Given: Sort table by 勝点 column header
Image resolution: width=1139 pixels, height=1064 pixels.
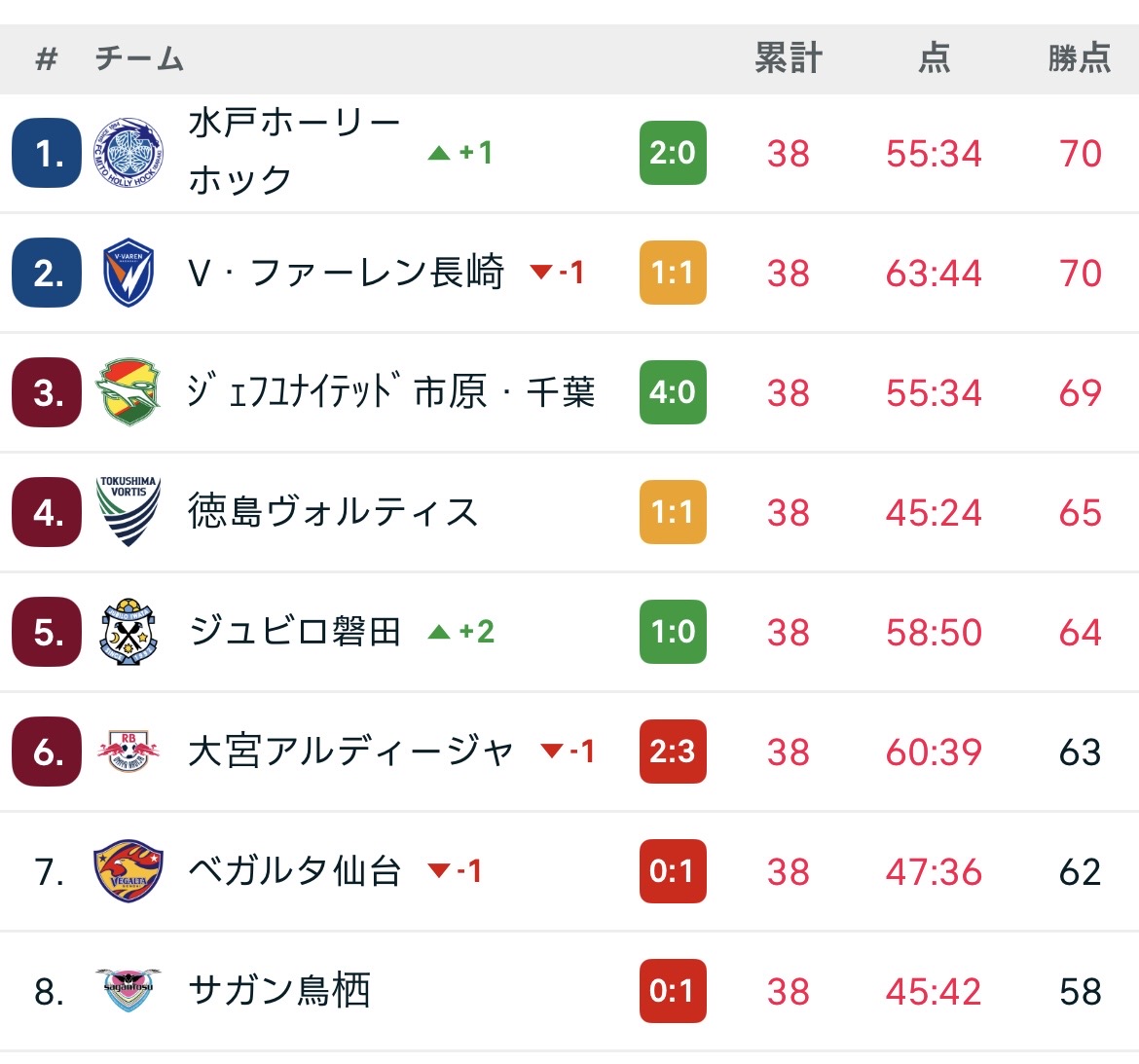Looking at the screenshot, I should click(x=1080, y=58).
